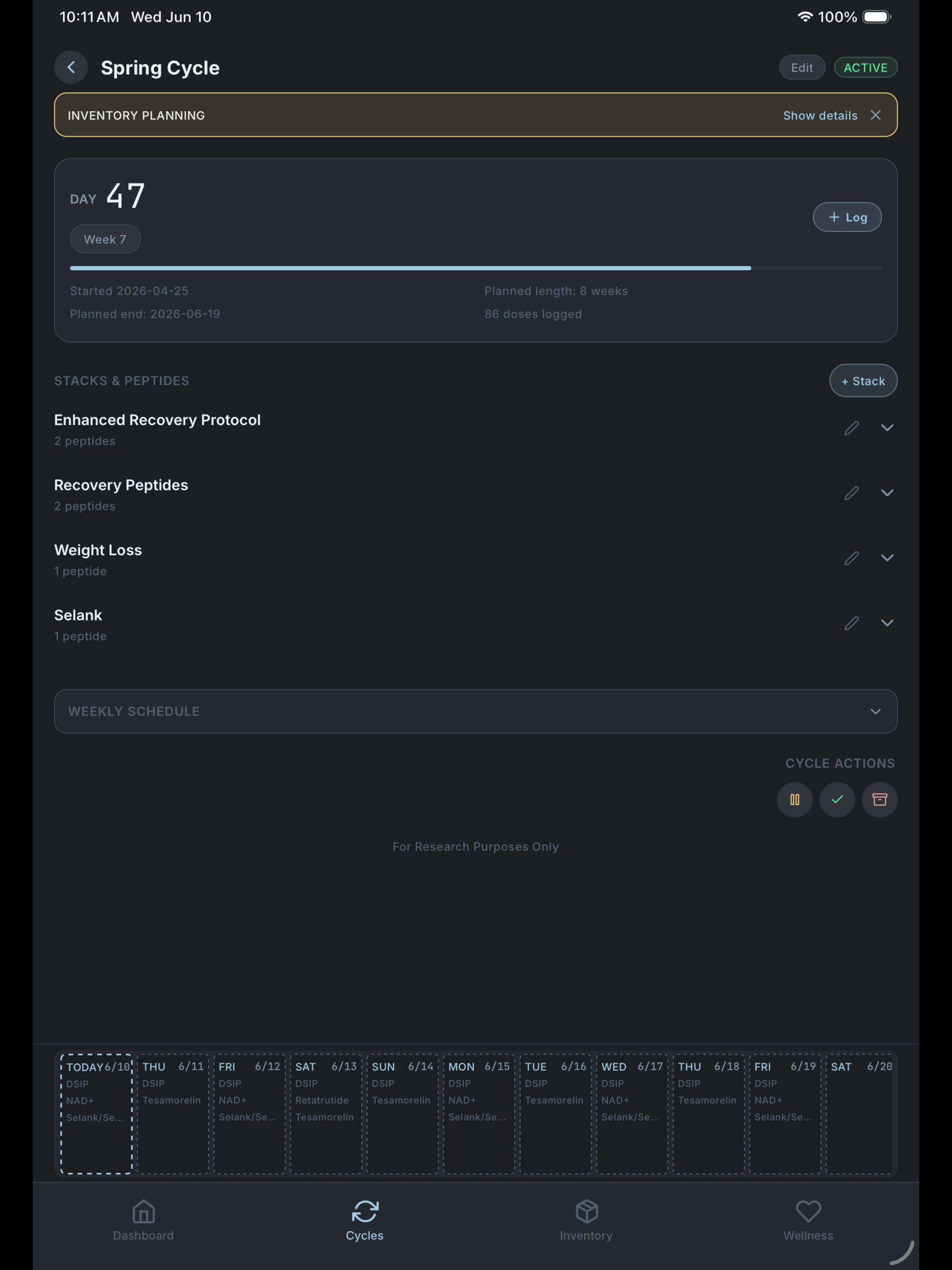The height and width of the screenshot is (1270, 952).
Task: Edit Enhanced Recovery Protocol with pencil icon
Action: point(851,428)
